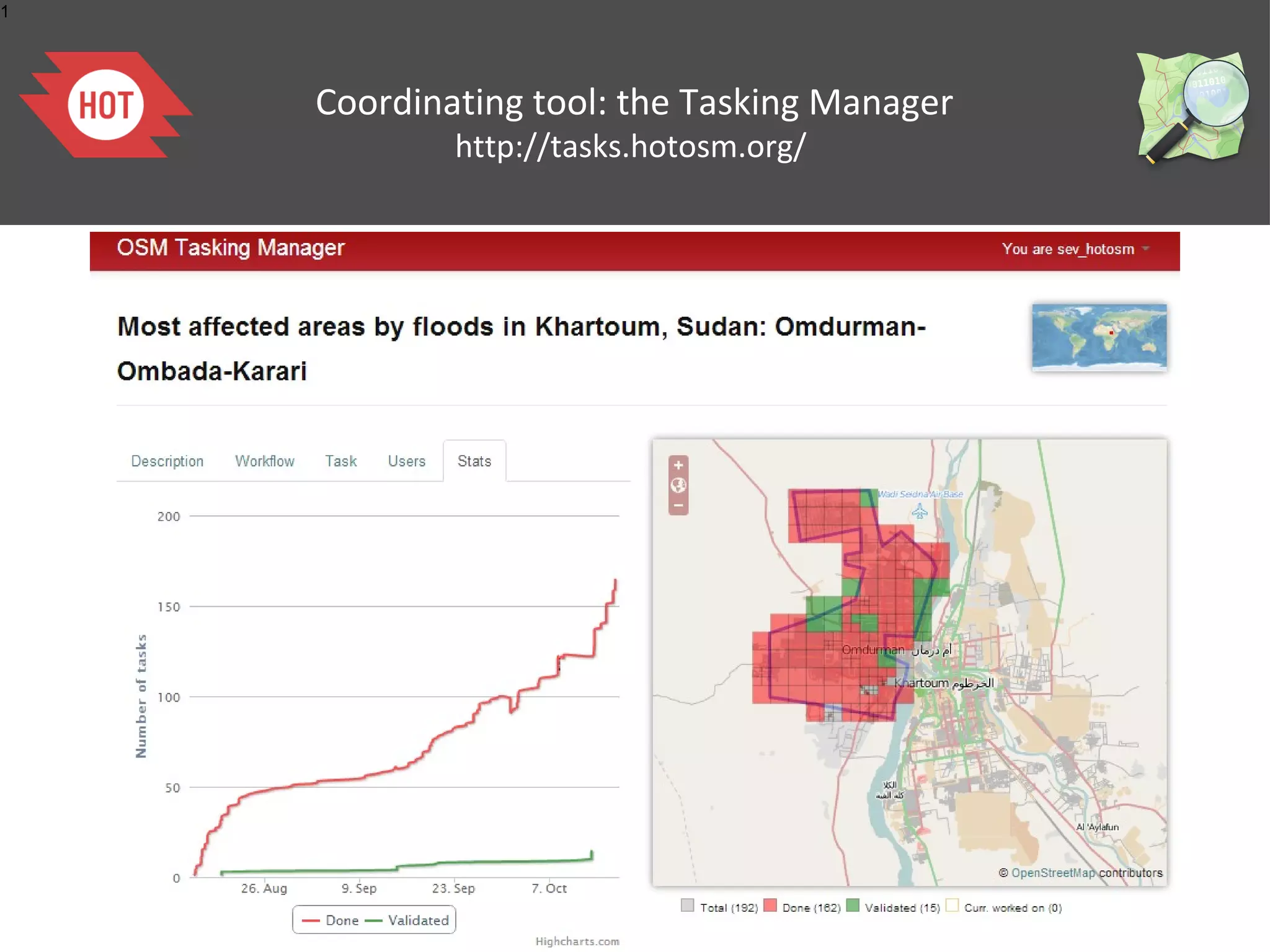Click the 100 value on the y-axis
This screenshot has width=1270, height=952.
(x=169, y=697)
